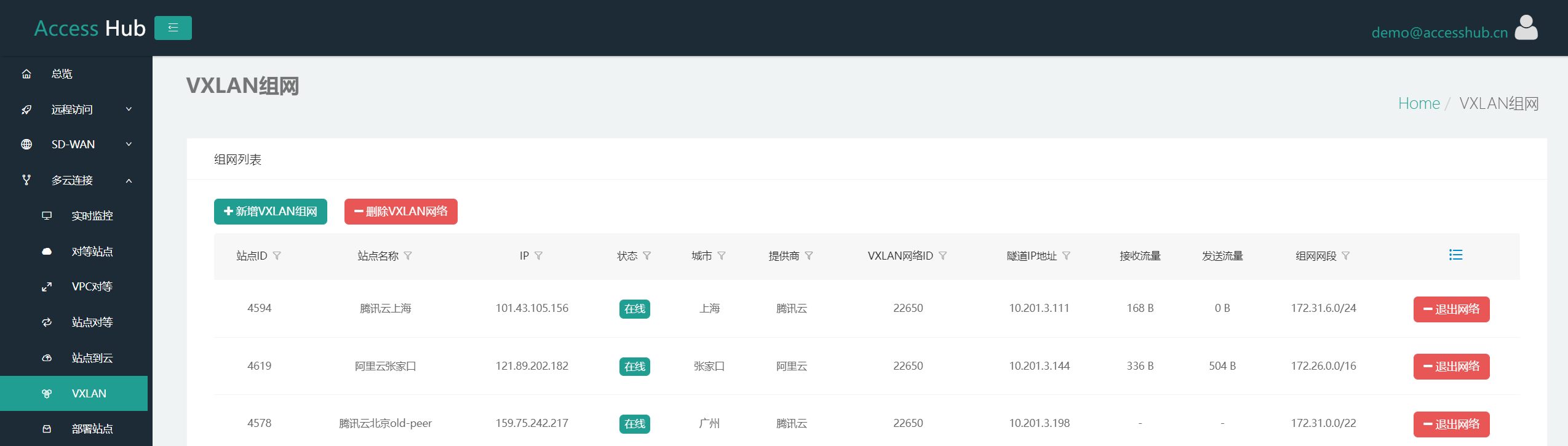Click the home icon beside 总览
The height and width of the screenshot is (446, 1568).
(26, 74)
